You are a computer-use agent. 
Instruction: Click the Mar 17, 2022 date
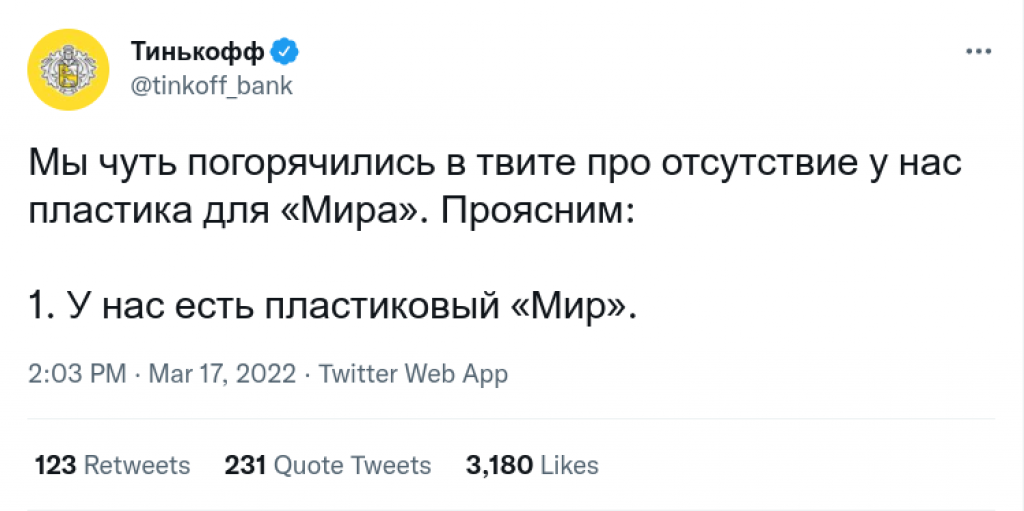[x=222, y=375]
